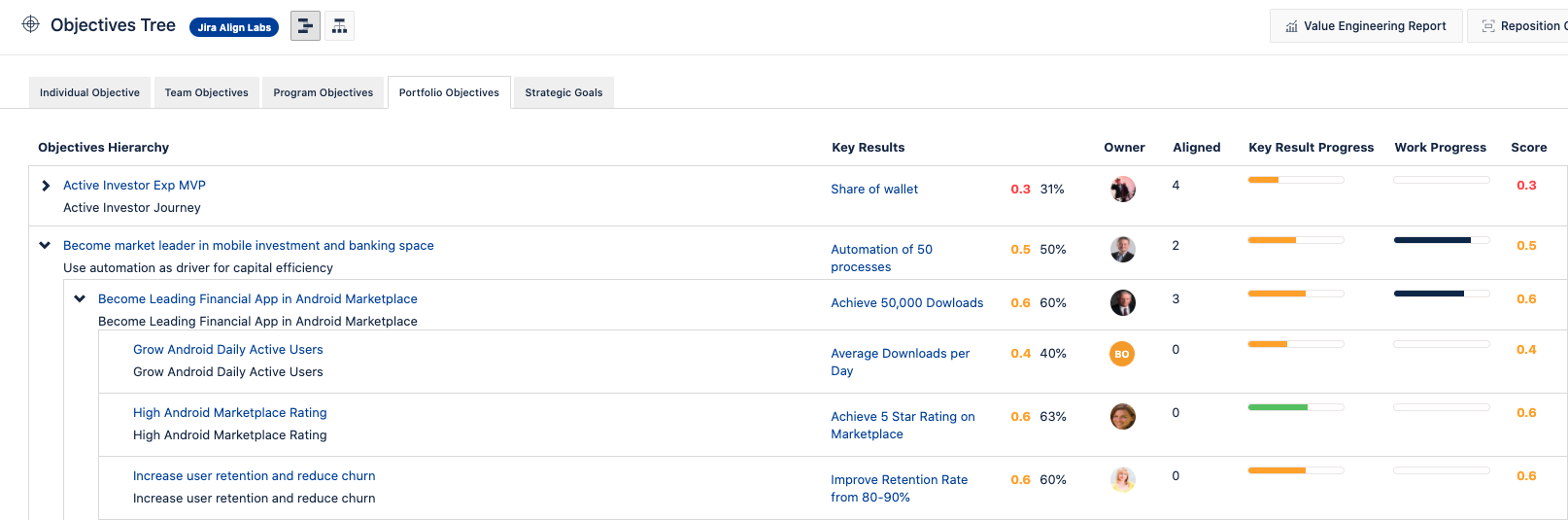The height and width of the screenshot is (520, 1568).
Task: Click owner avatar for Active Investor Exp MVP
Action: click(1123, 189)
